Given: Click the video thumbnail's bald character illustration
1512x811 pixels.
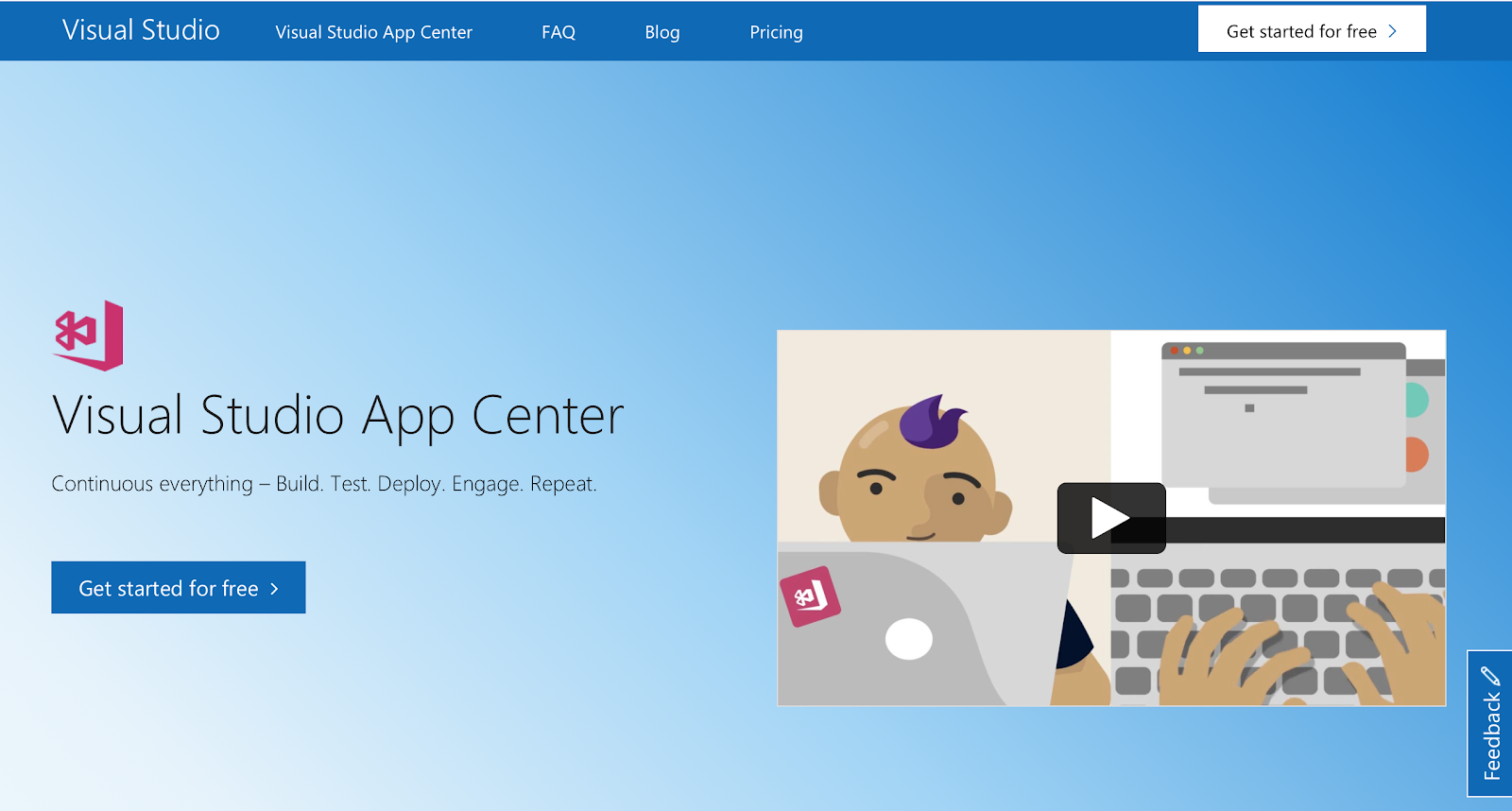Looking at the screenshot, I should coord(915,469).
